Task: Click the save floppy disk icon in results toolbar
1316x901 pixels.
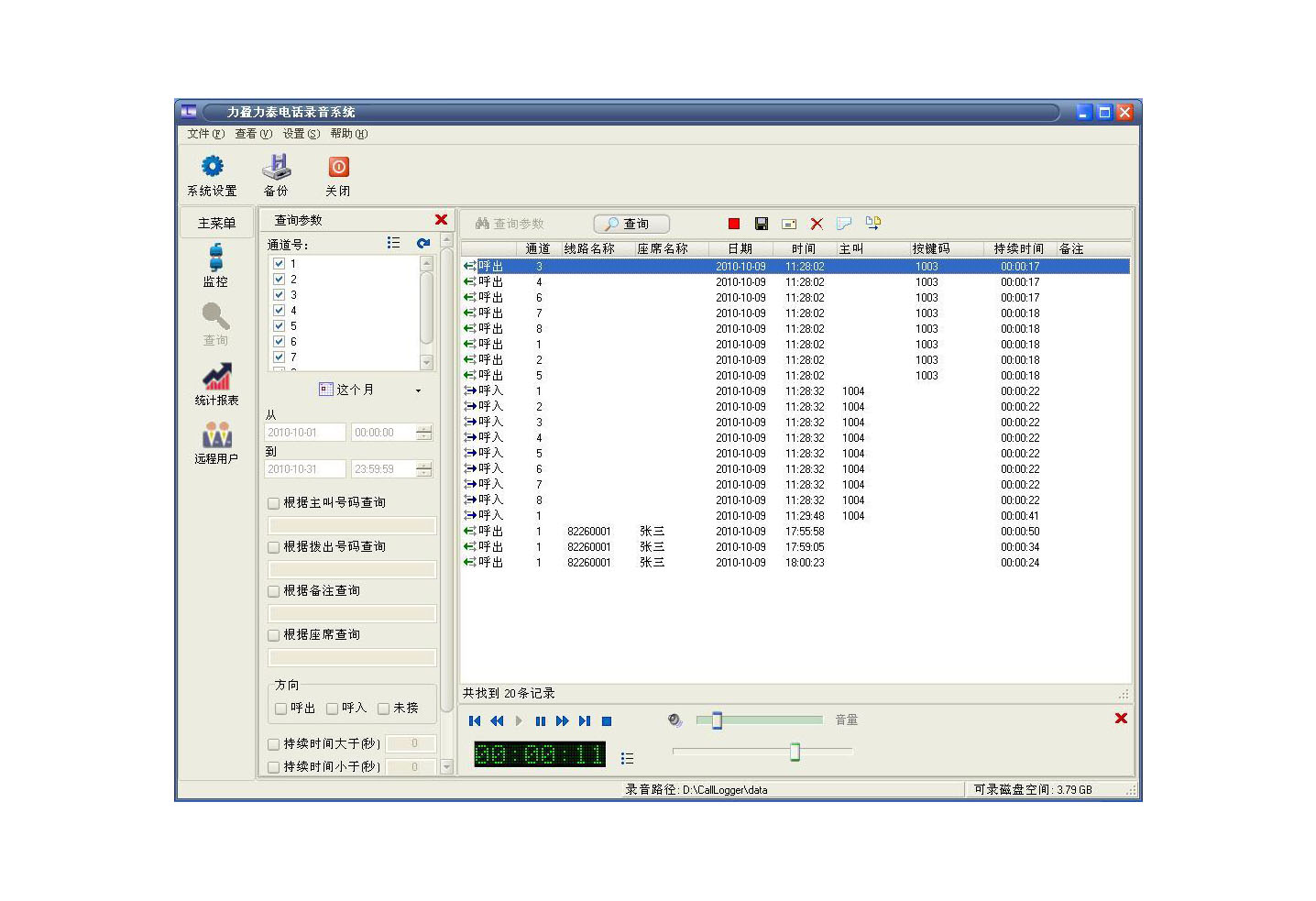Action: [x=761, y=224]
